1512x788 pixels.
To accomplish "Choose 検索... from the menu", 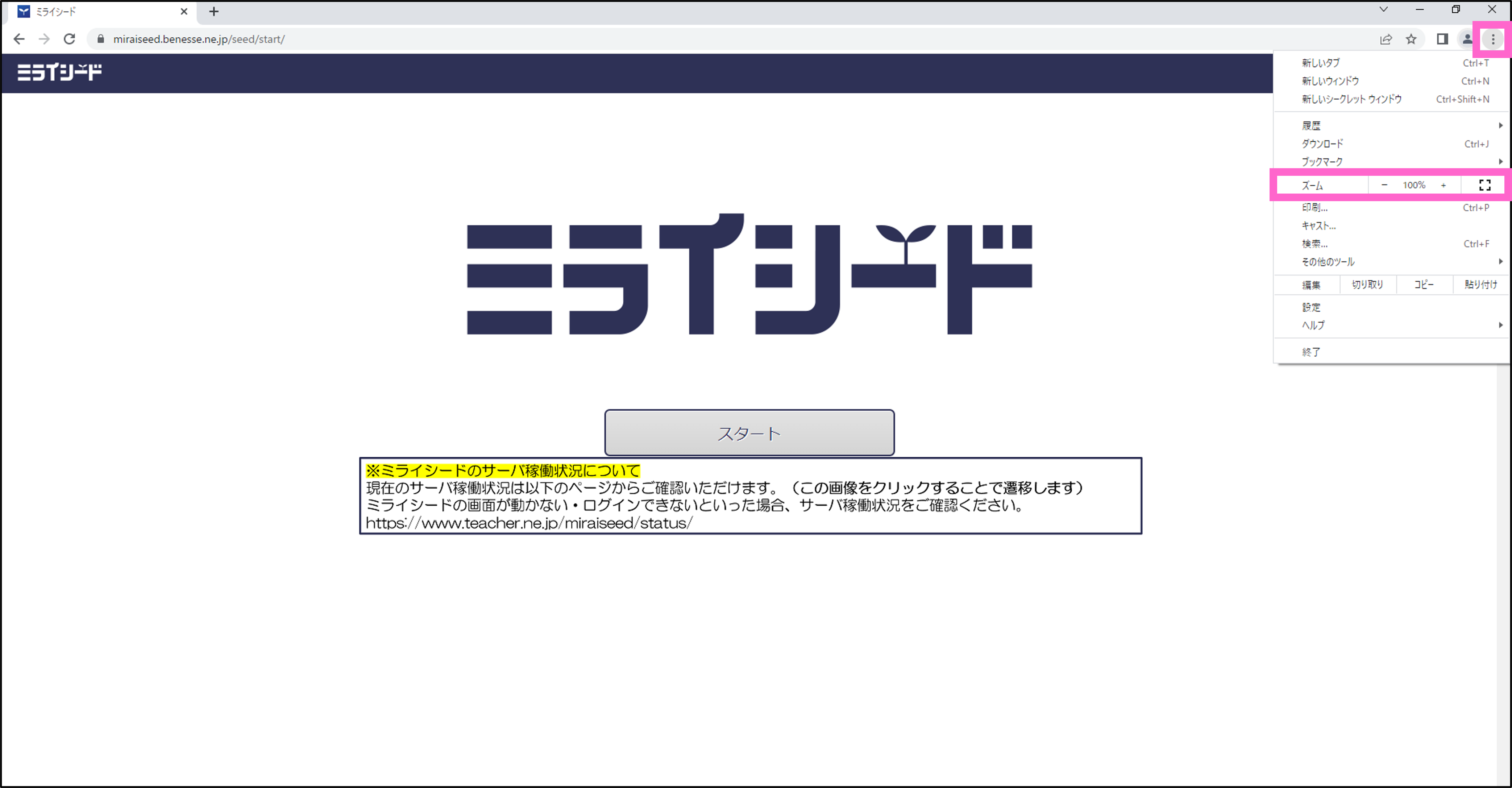I will pyautogui.click(x=1391, y=244).
